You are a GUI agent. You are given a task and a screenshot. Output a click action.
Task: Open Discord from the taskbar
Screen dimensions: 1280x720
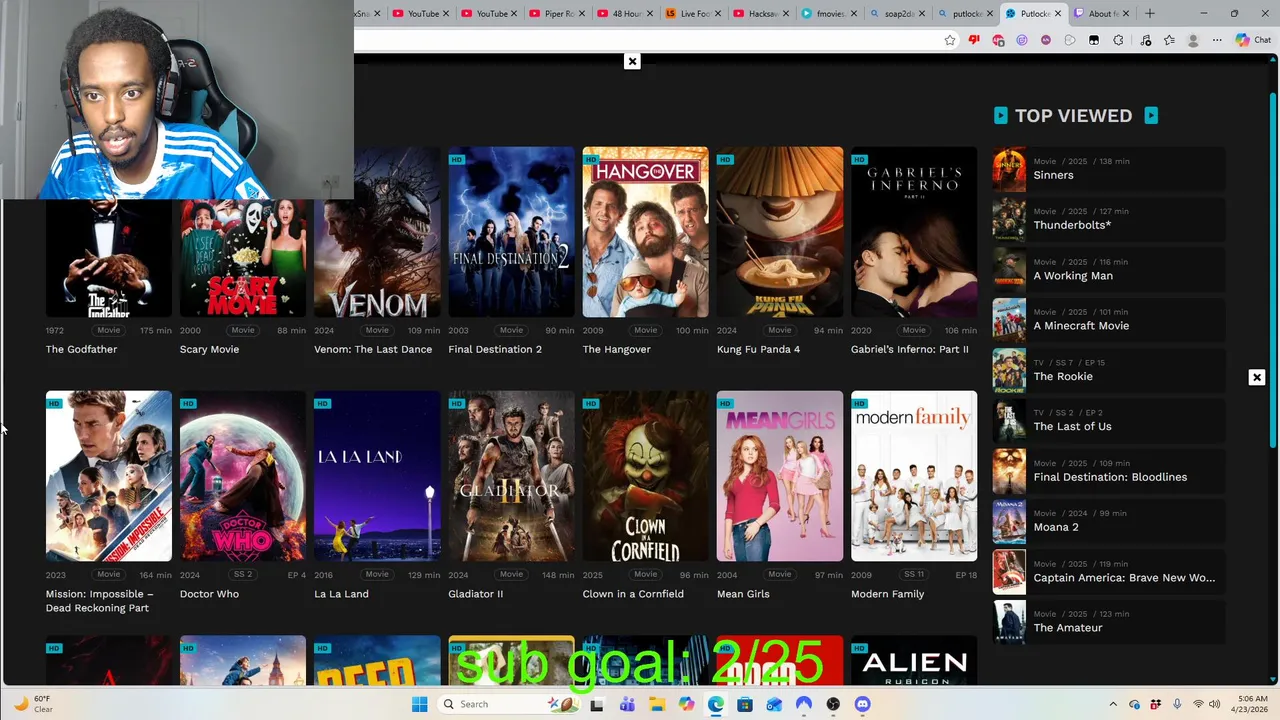click(x=863, y=704)
